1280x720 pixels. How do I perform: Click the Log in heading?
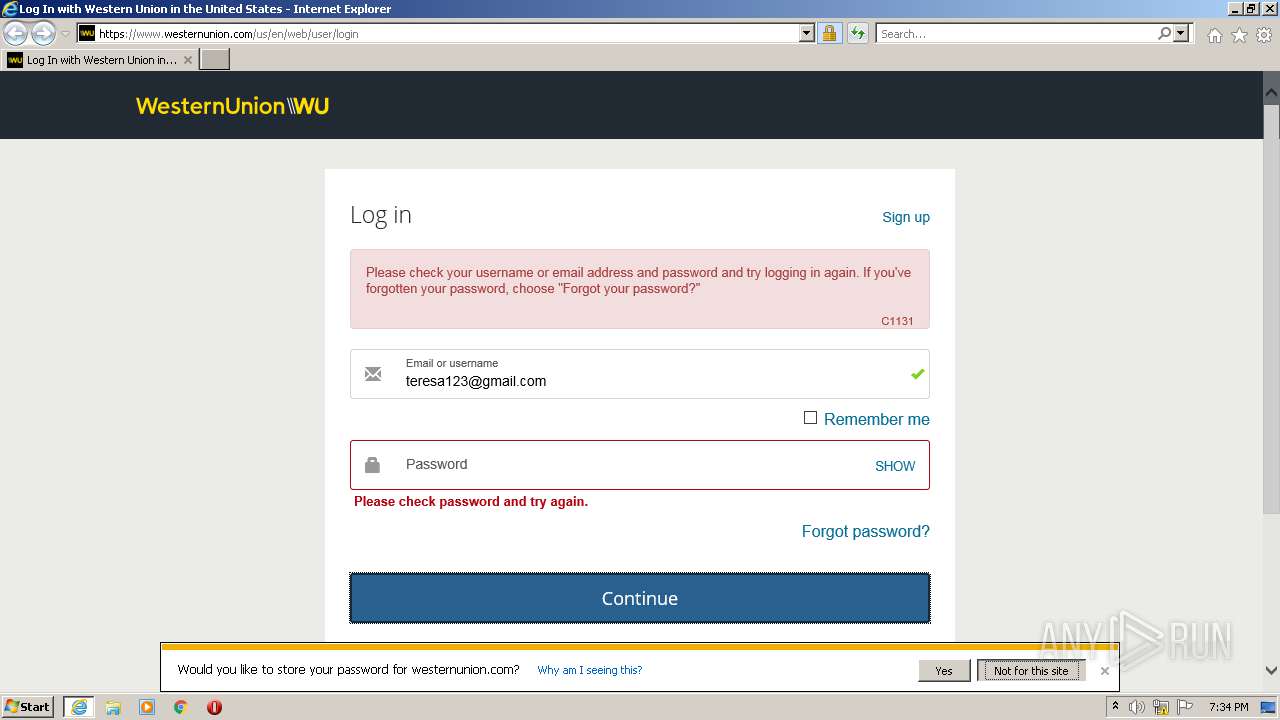381,215
